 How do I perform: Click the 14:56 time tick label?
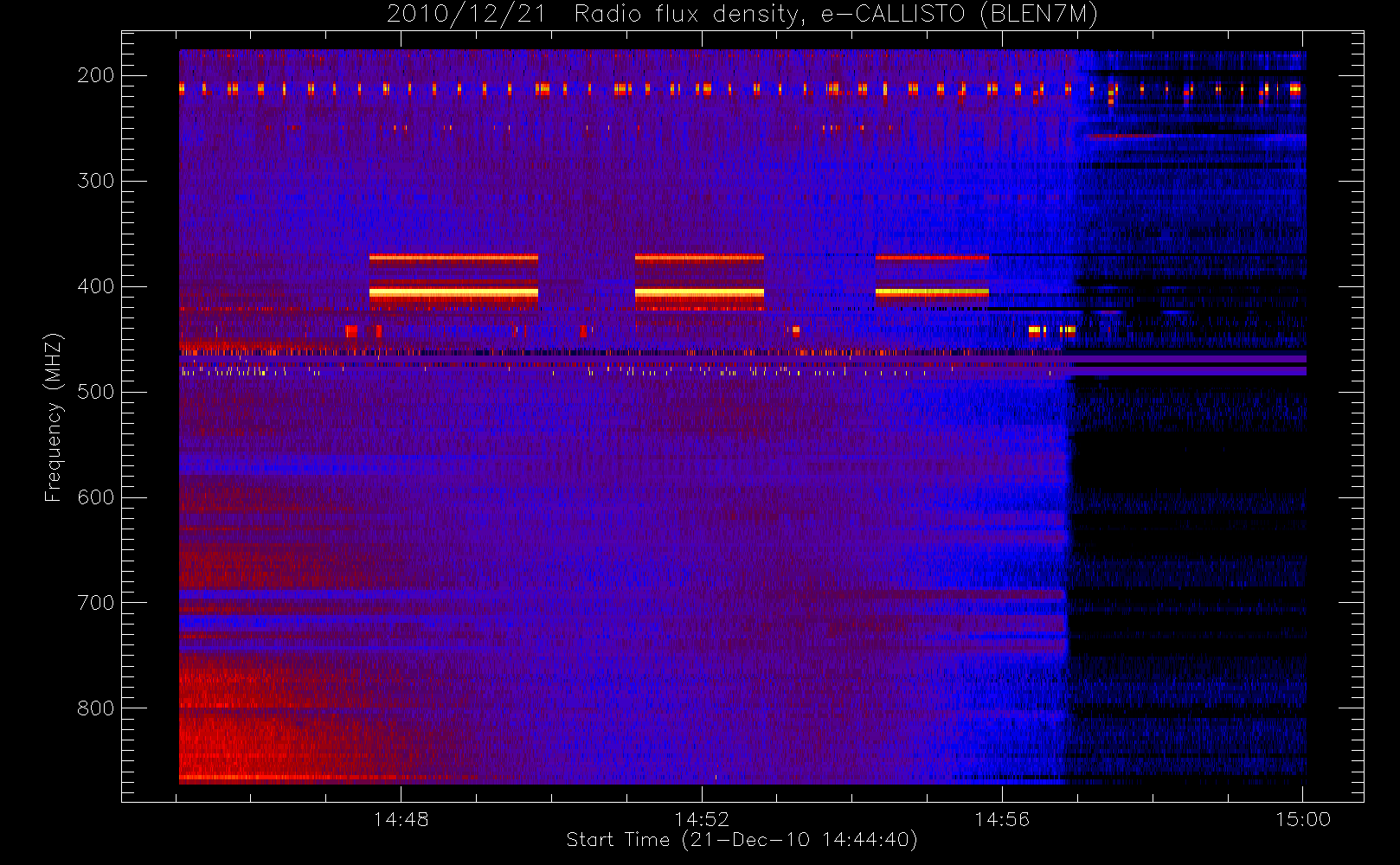(1002, 819)
